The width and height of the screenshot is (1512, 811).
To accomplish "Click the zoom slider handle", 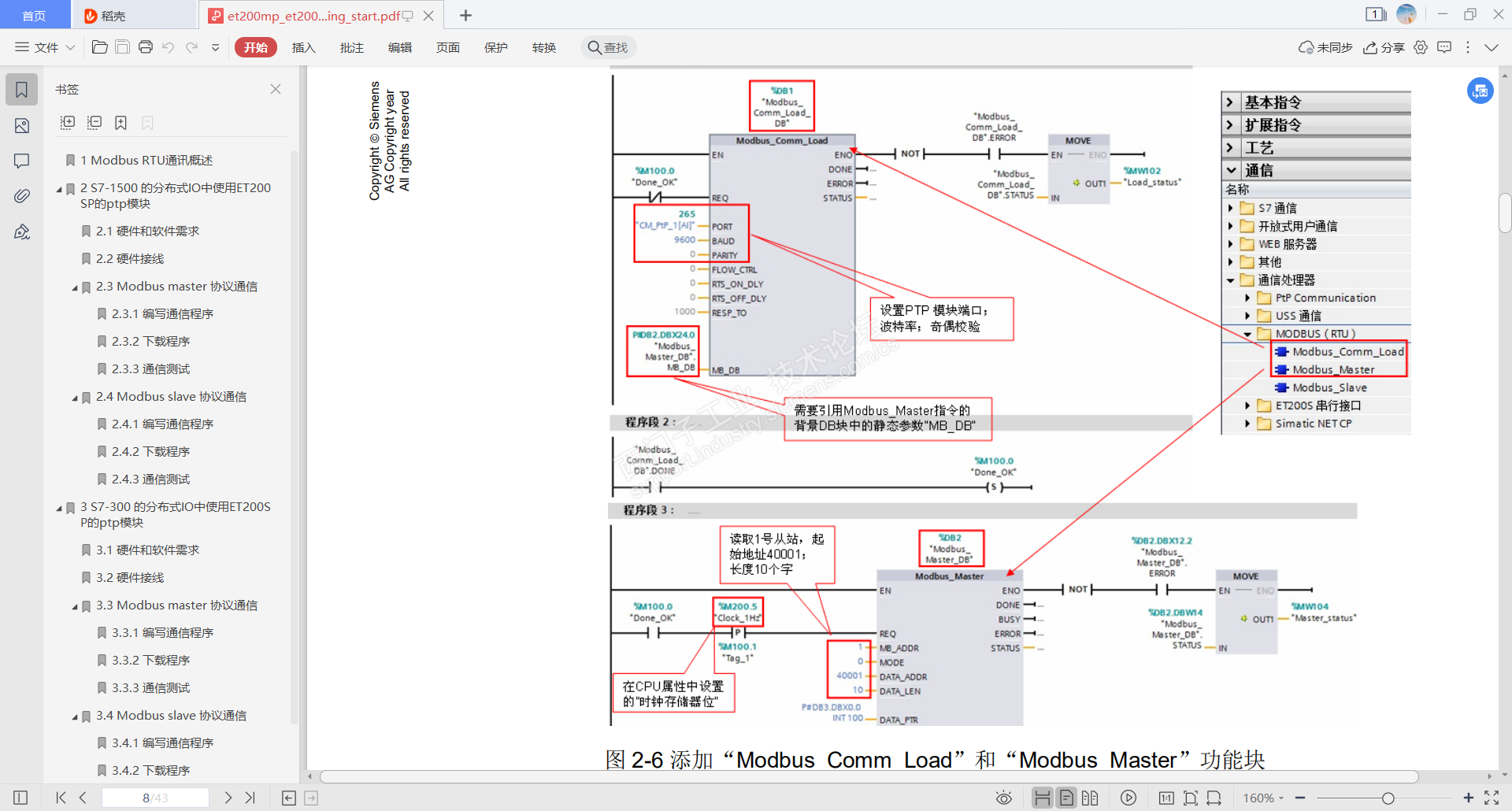I will (x=1388, y=798).
